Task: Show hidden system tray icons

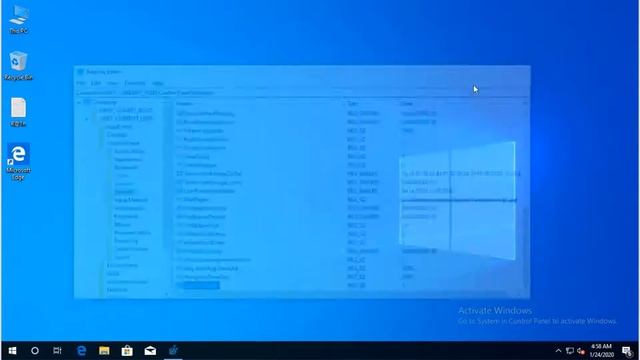Action: (558, 351)
